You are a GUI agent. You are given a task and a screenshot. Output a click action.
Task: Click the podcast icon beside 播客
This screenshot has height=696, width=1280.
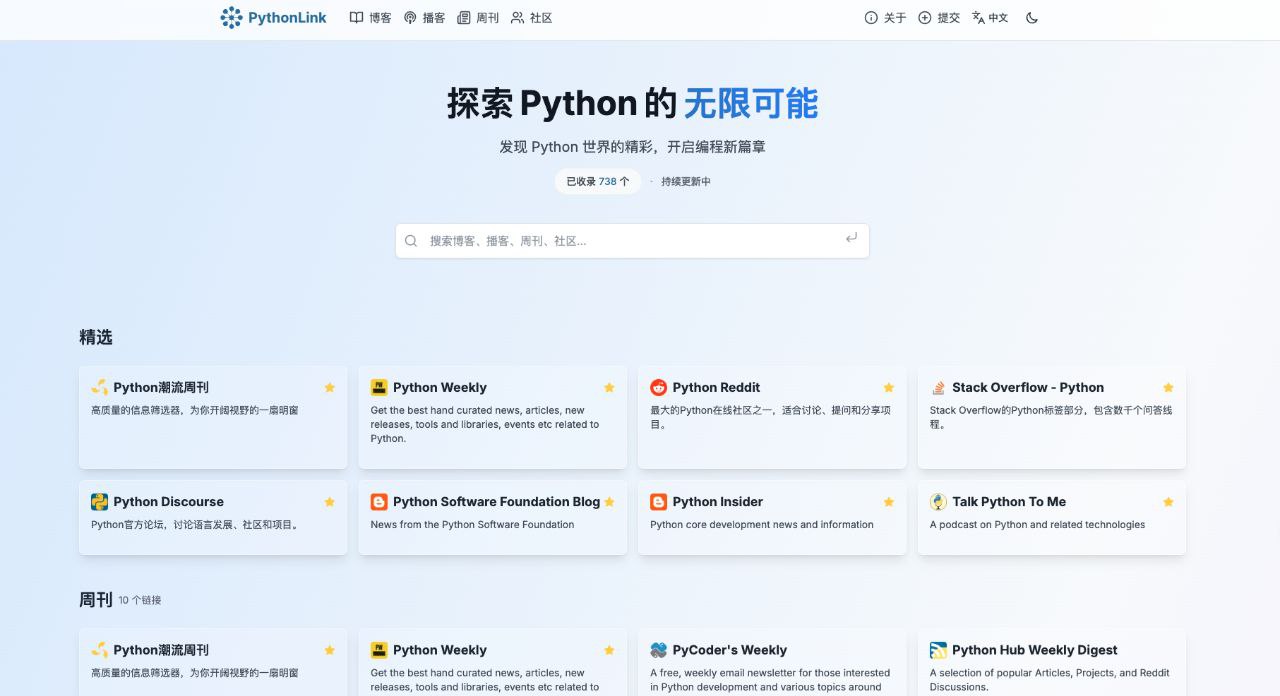click(x=410, y=17)
